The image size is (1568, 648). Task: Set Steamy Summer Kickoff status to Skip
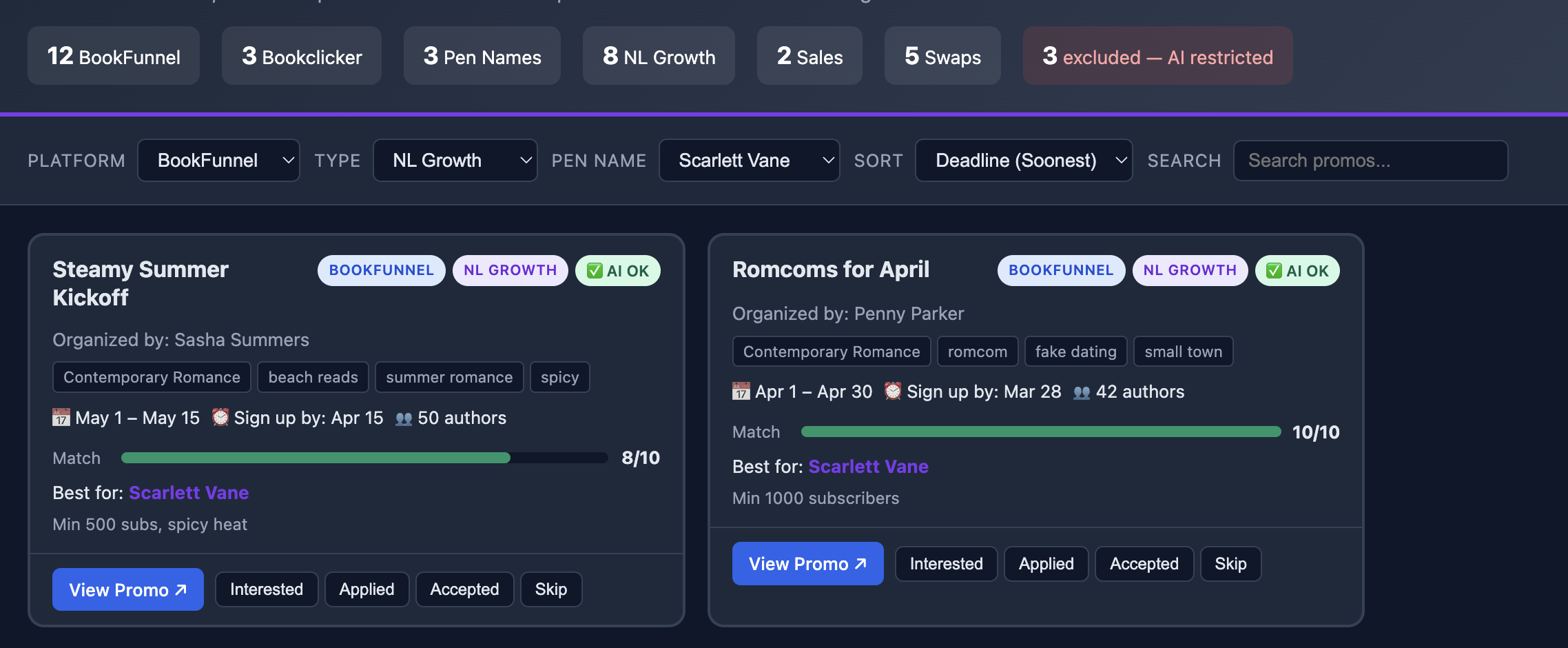(x=550, y=589)
